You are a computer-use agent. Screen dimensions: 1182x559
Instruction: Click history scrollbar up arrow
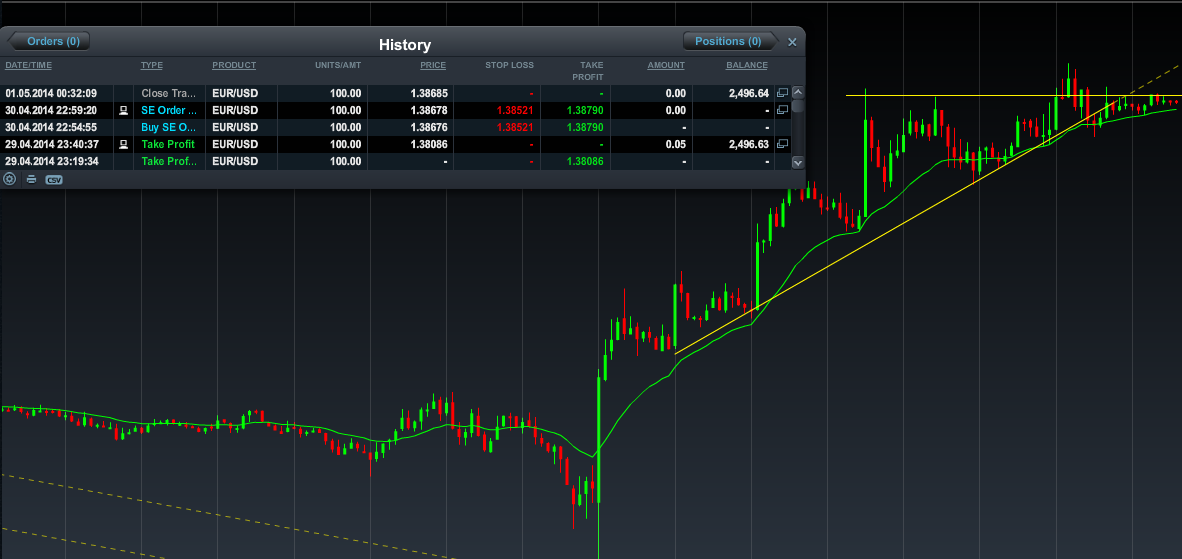coord(798,93)
